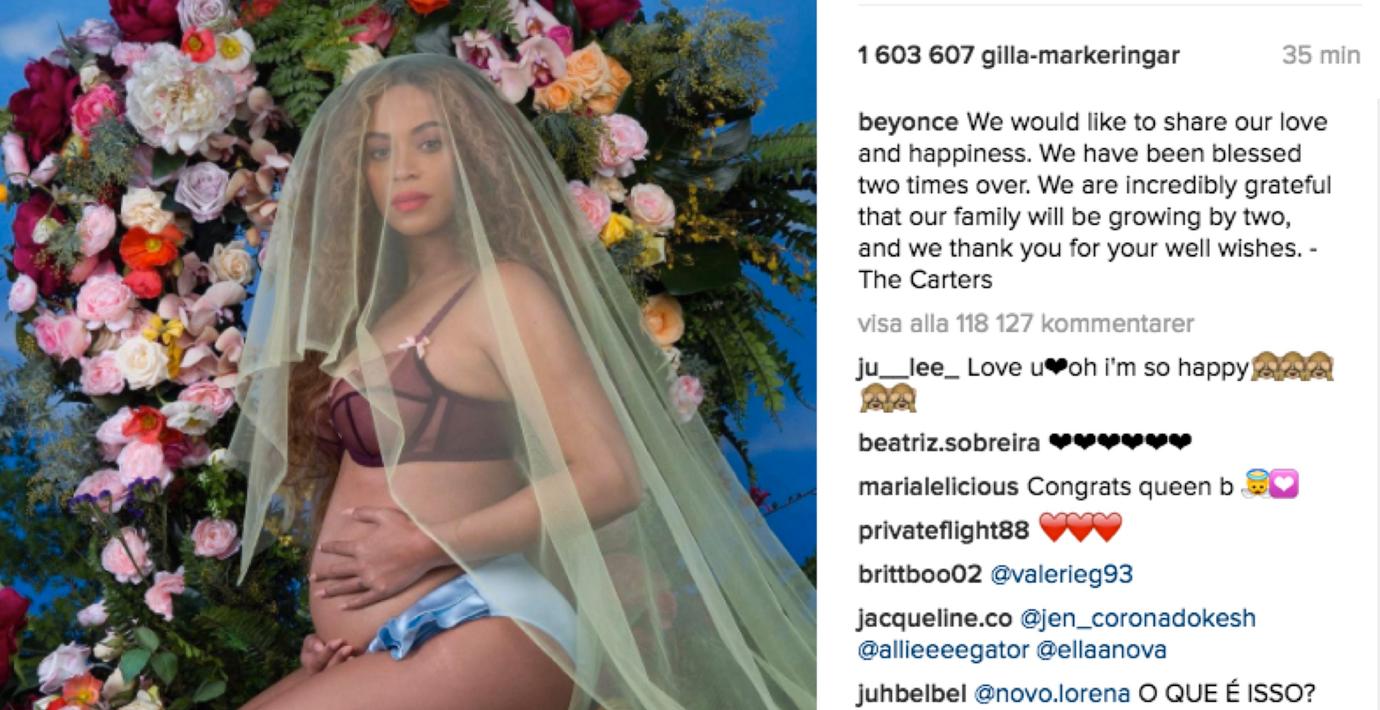Follow the @allieeeegator mention
The width and height of the screenshot is (1380, 710).
coord(943,650)
